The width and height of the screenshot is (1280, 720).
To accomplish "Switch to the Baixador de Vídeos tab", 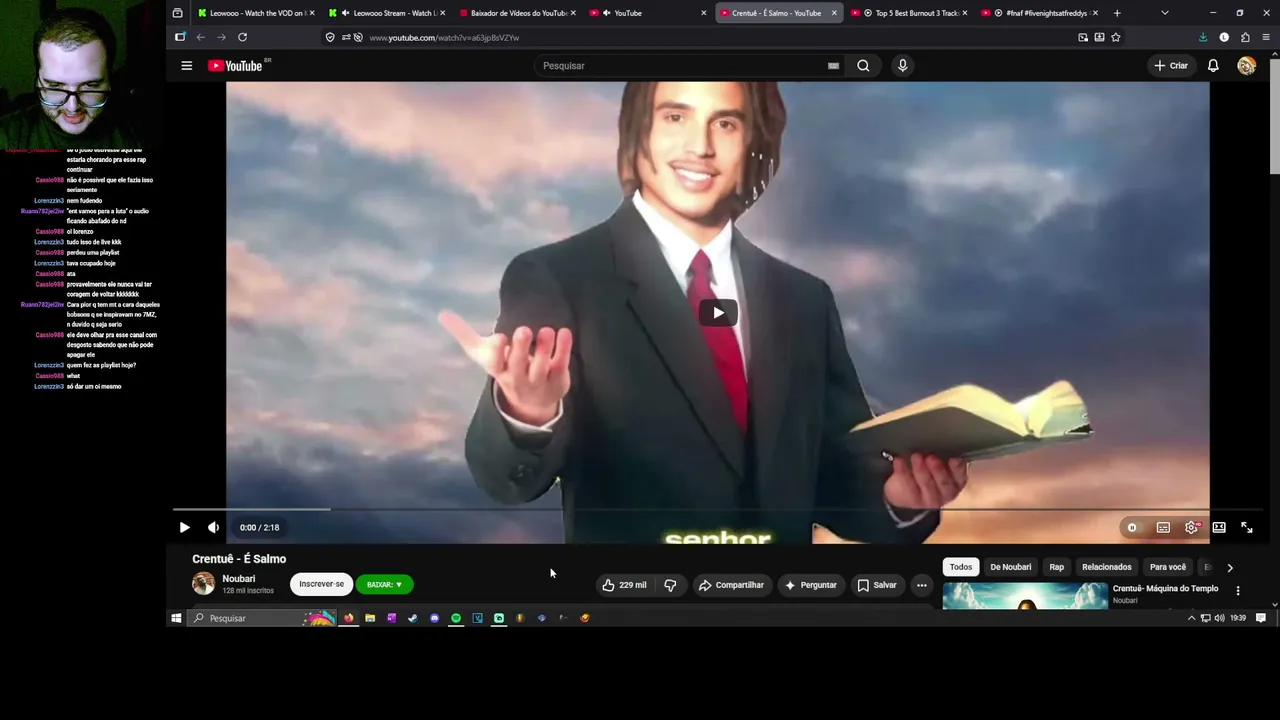I will [519, 13].
